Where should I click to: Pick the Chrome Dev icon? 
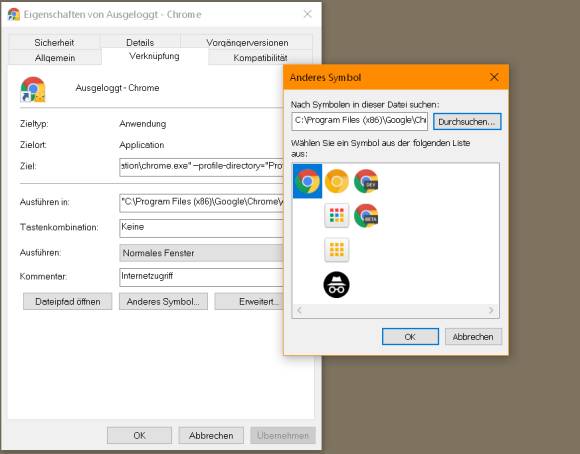366,181
